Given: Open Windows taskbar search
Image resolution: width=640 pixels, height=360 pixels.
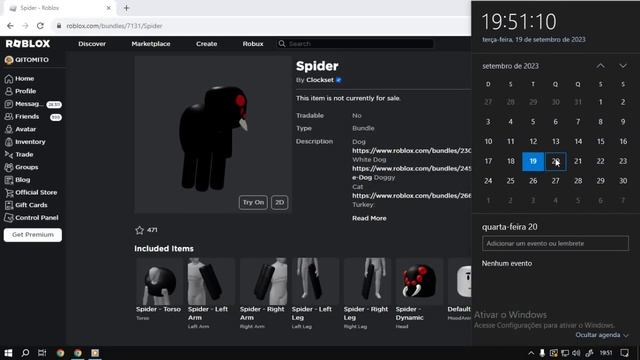Looking at the screenshot, I should click(25, 353).
